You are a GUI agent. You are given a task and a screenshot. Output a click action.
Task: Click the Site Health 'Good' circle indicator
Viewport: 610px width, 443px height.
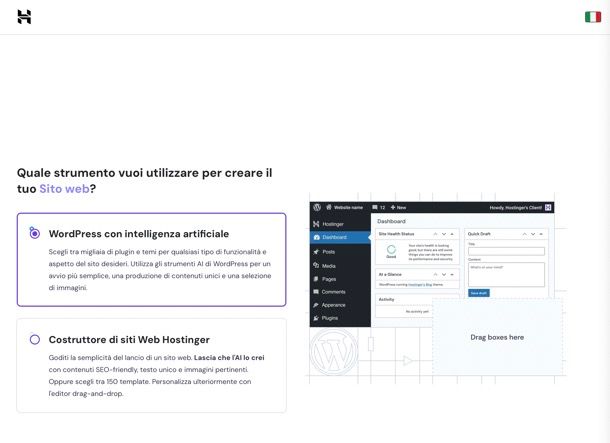click(x=391, y=250)
